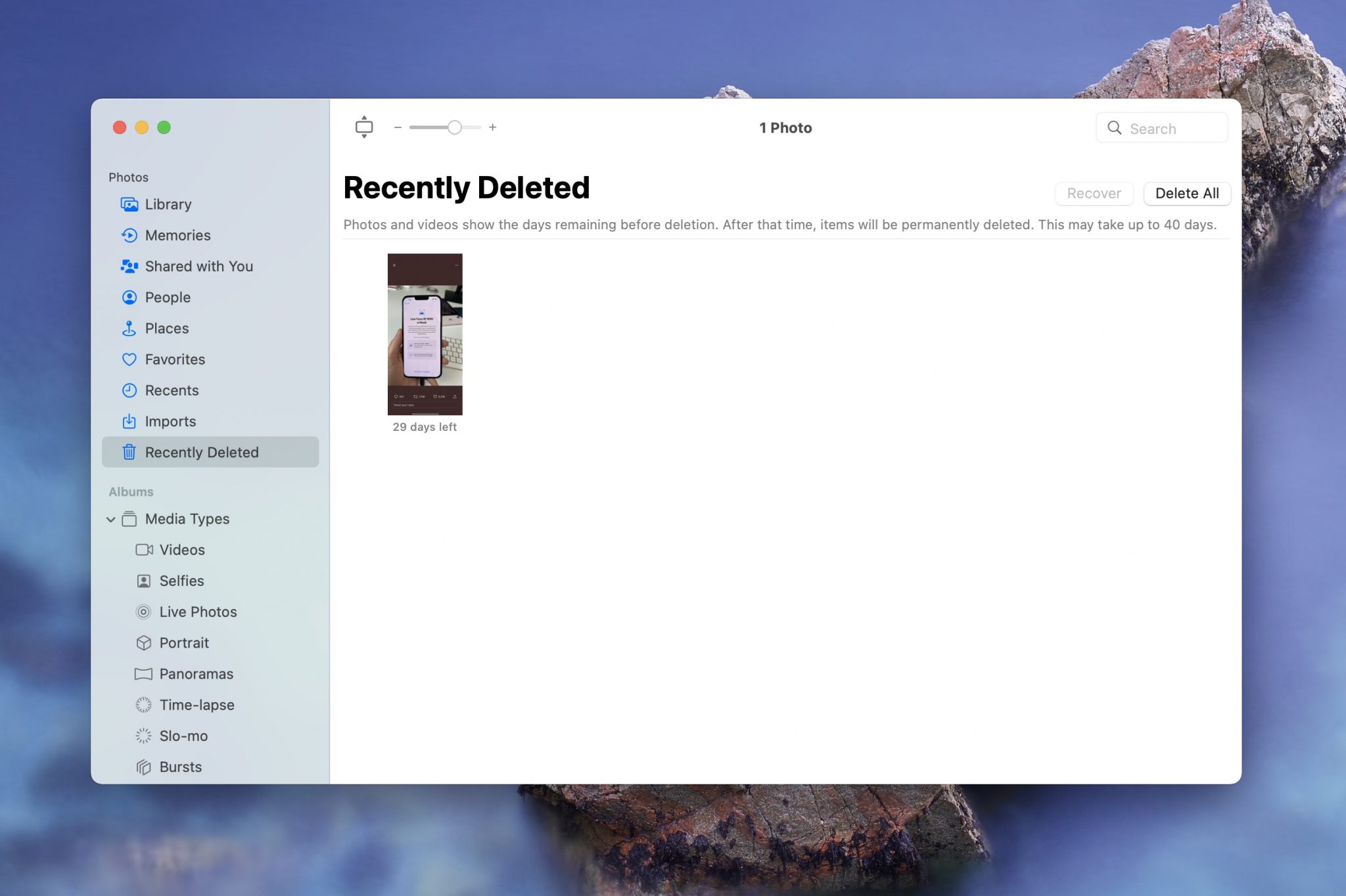Select the deleted iPhone photo thumbnail

point(425,334)
